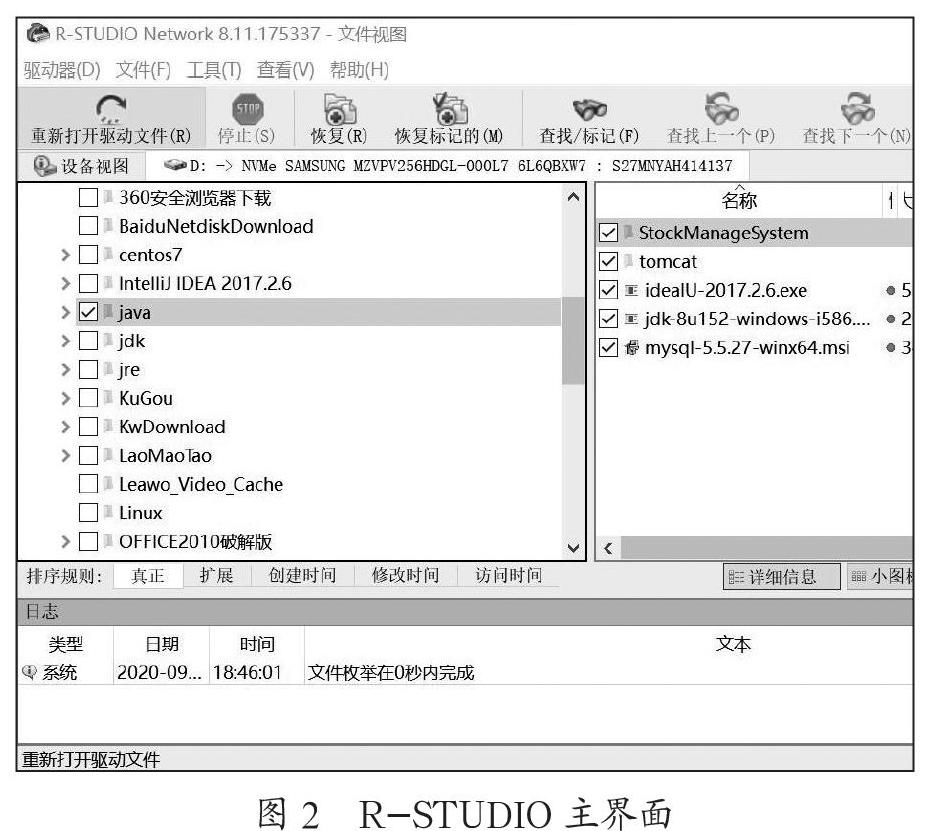Image resolution: width=935 pixels, height=831 pixels.
Task: Uncheck the idealU-2017.2.6.exe checkbox
Action: [608, 290]
